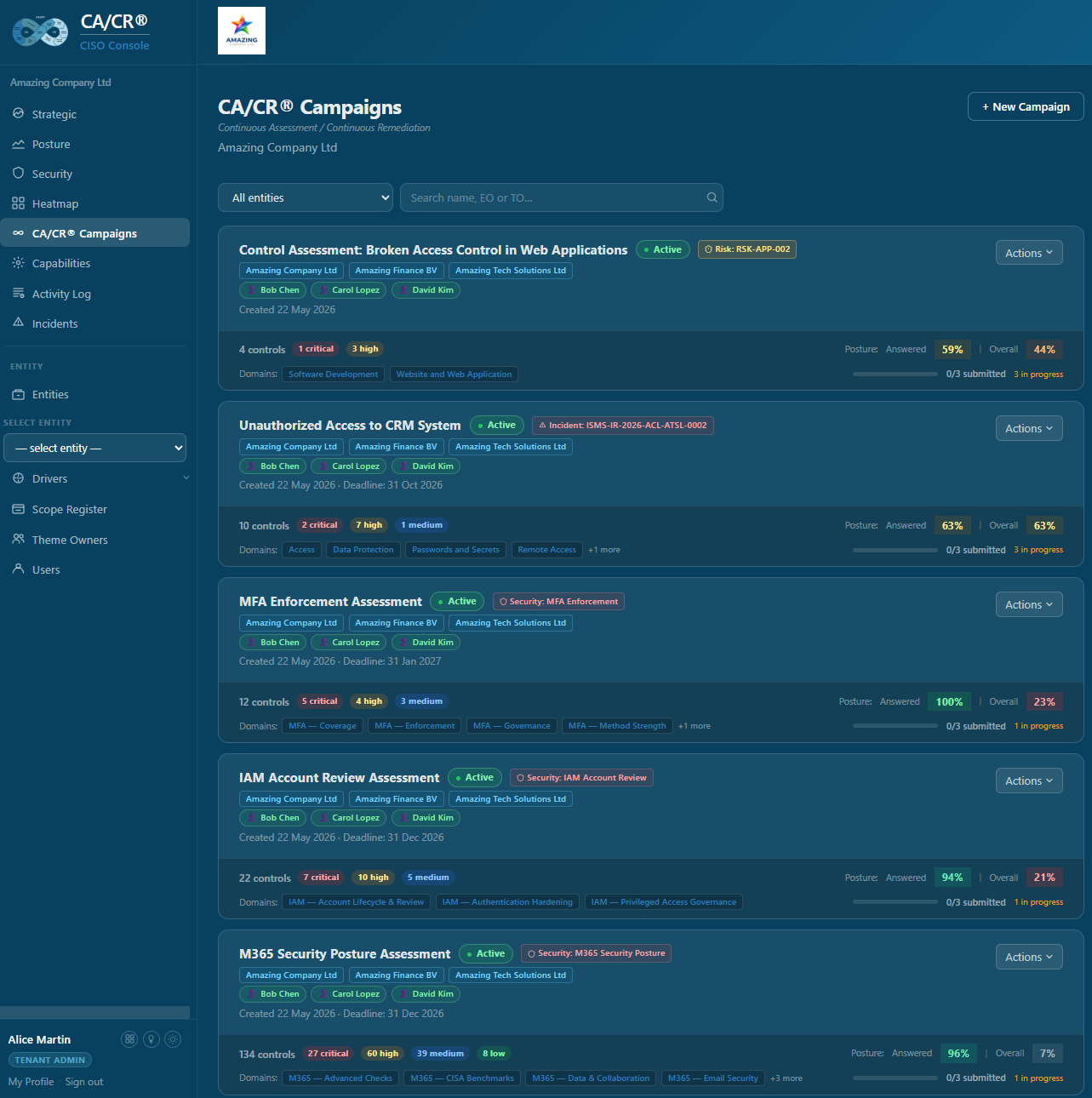Image resolution: width=1092 pixels, height=1098 pixels.
Task: Click the 27 critical badge in M365 card
Action: click(x=328, y=1054)
